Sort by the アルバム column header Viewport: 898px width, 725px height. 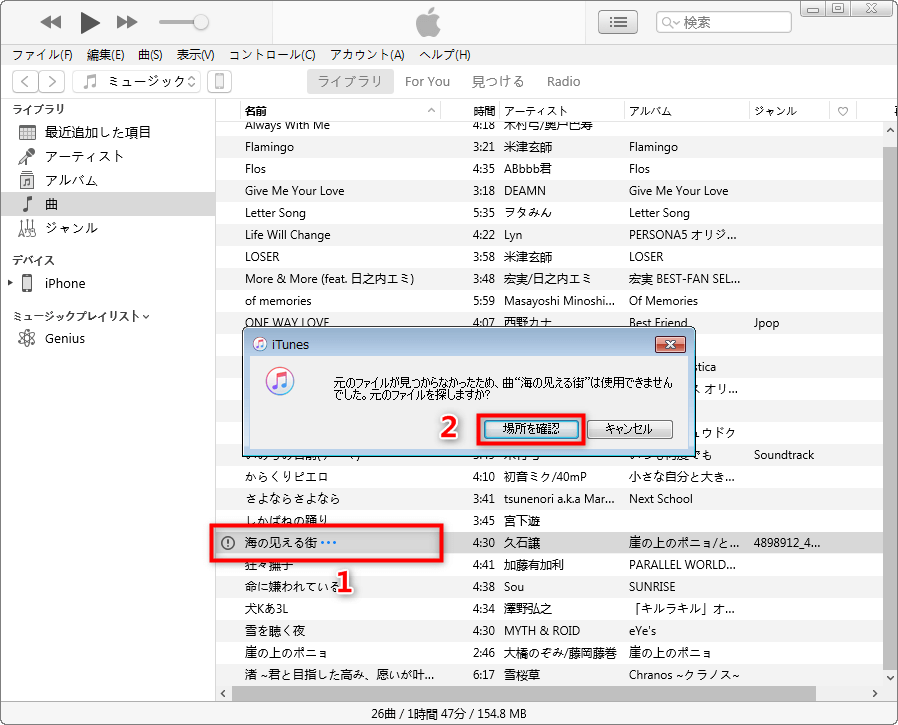pos(686,111)
